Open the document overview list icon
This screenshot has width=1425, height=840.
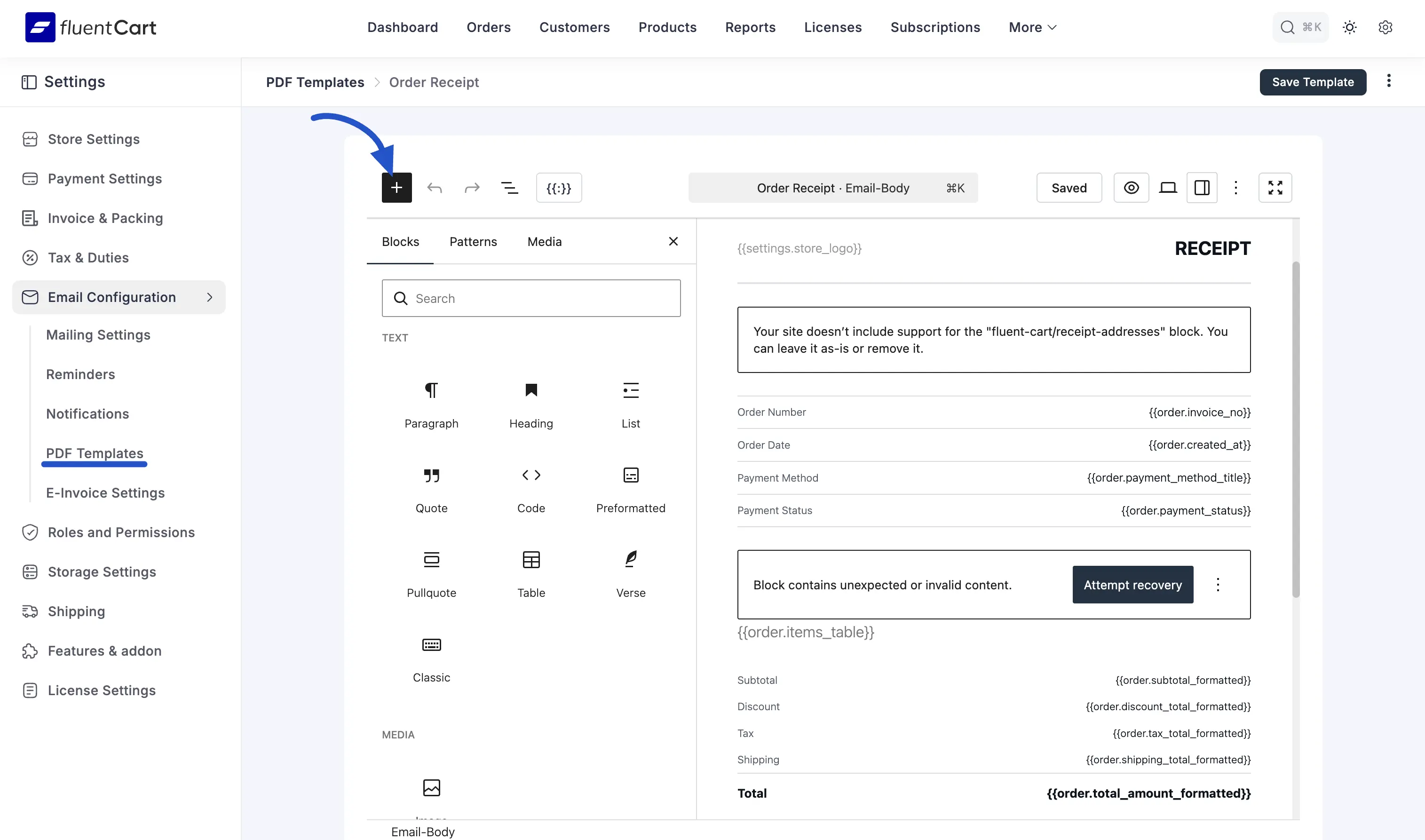click(510, 187)
